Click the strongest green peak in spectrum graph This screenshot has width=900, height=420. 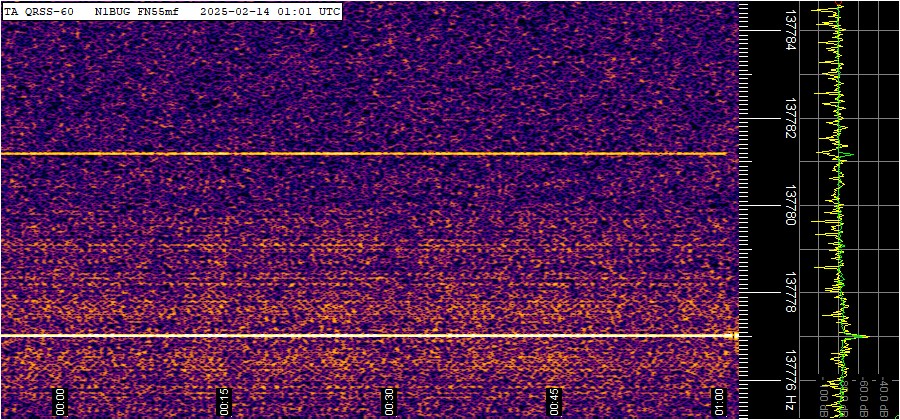pyautogui.click(x=865, y=336)
